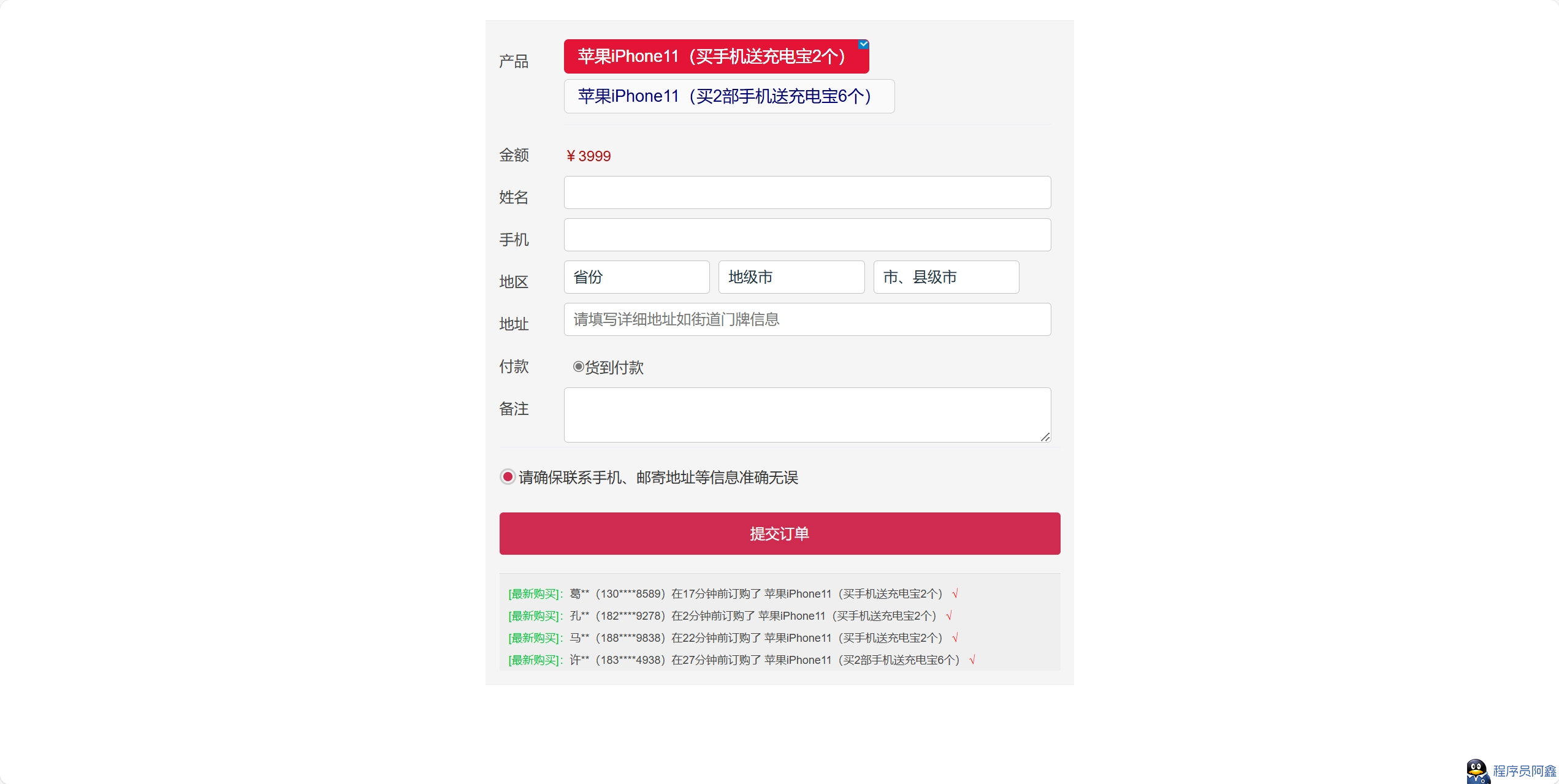
Task: Click the purchase record for 葛** (130****8589)
Action: point(733,594)
